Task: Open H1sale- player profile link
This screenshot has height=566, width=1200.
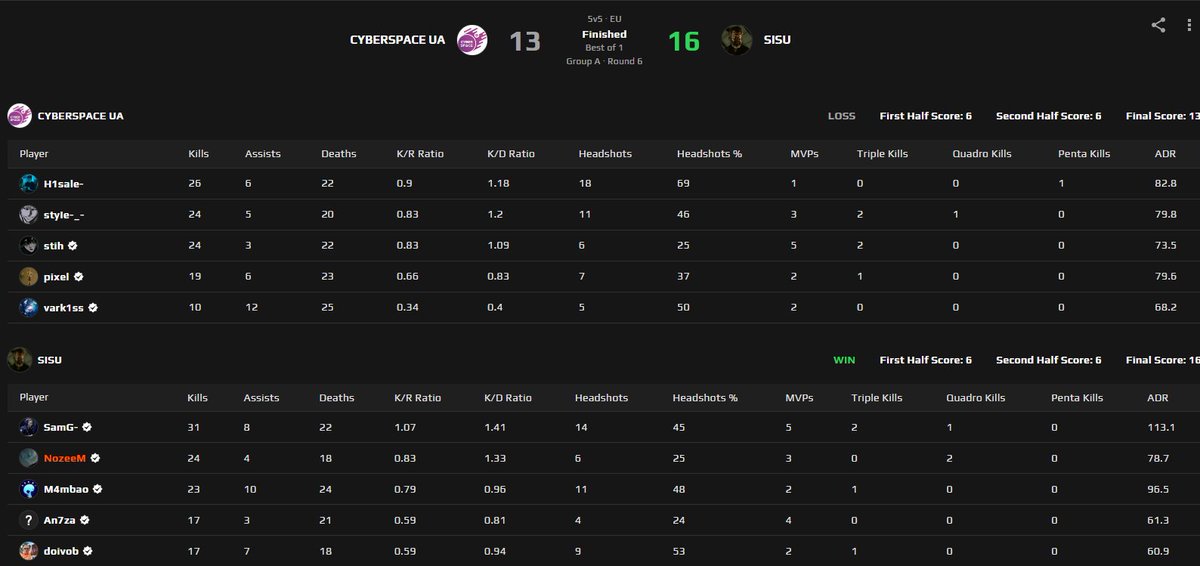Action: click(64, 184)
